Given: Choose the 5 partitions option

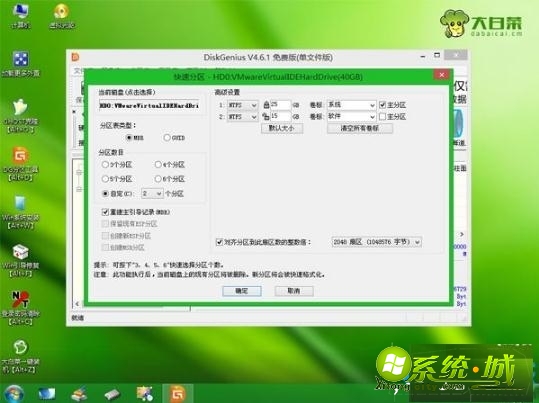Looking at the screenshot, I should tap(105, 179).
